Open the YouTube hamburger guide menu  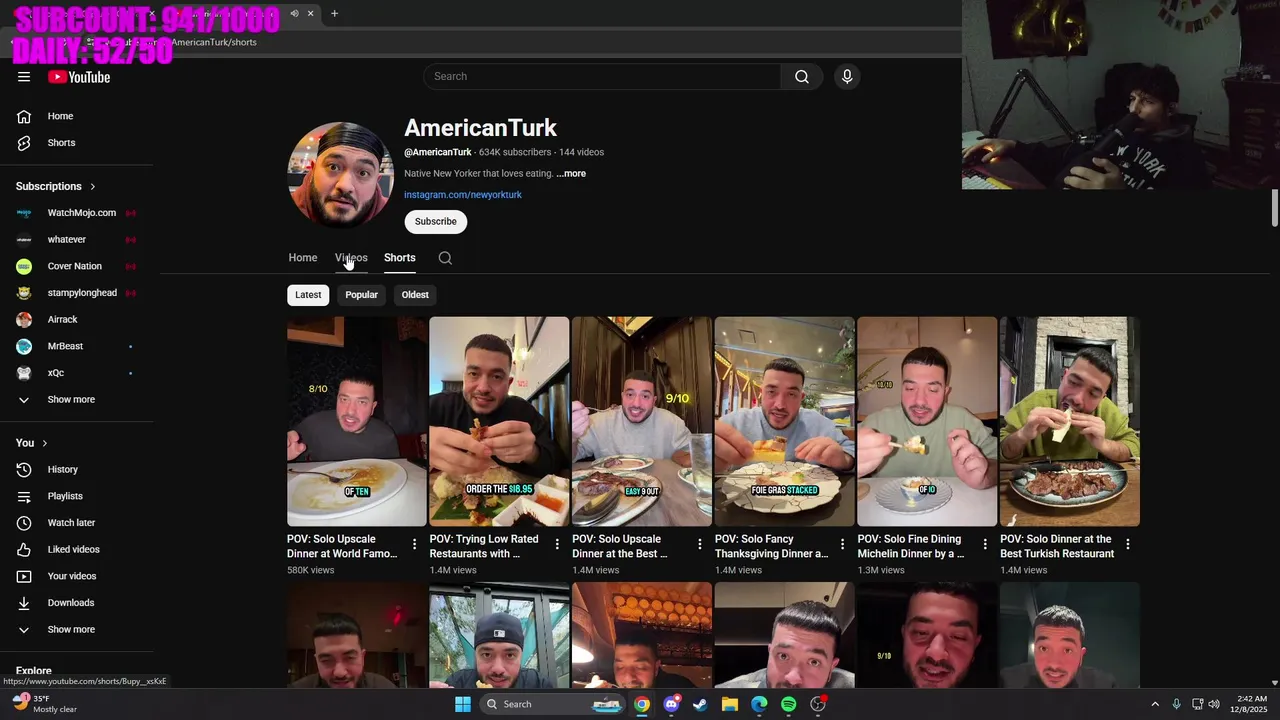(24, 77)
